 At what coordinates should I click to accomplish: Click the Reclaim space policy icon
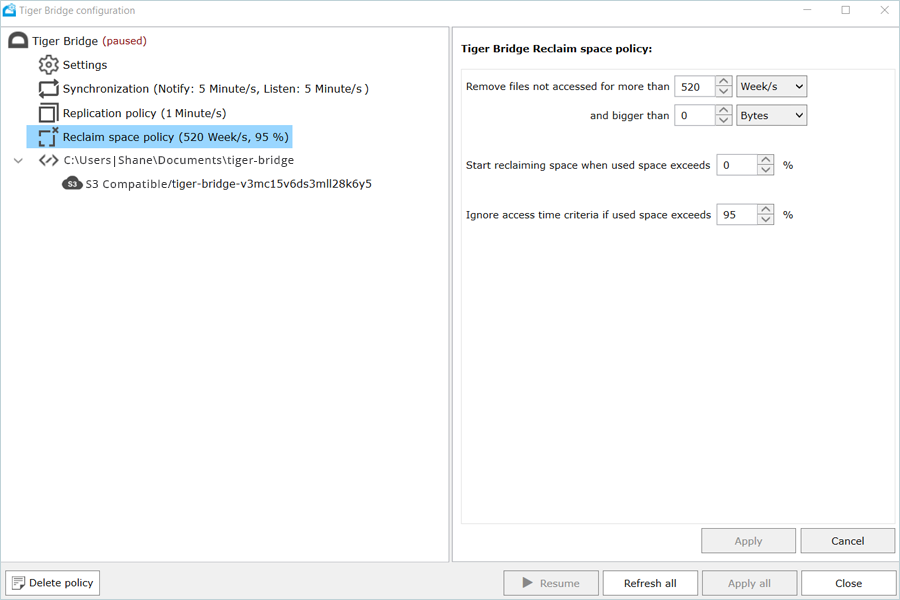48,137
